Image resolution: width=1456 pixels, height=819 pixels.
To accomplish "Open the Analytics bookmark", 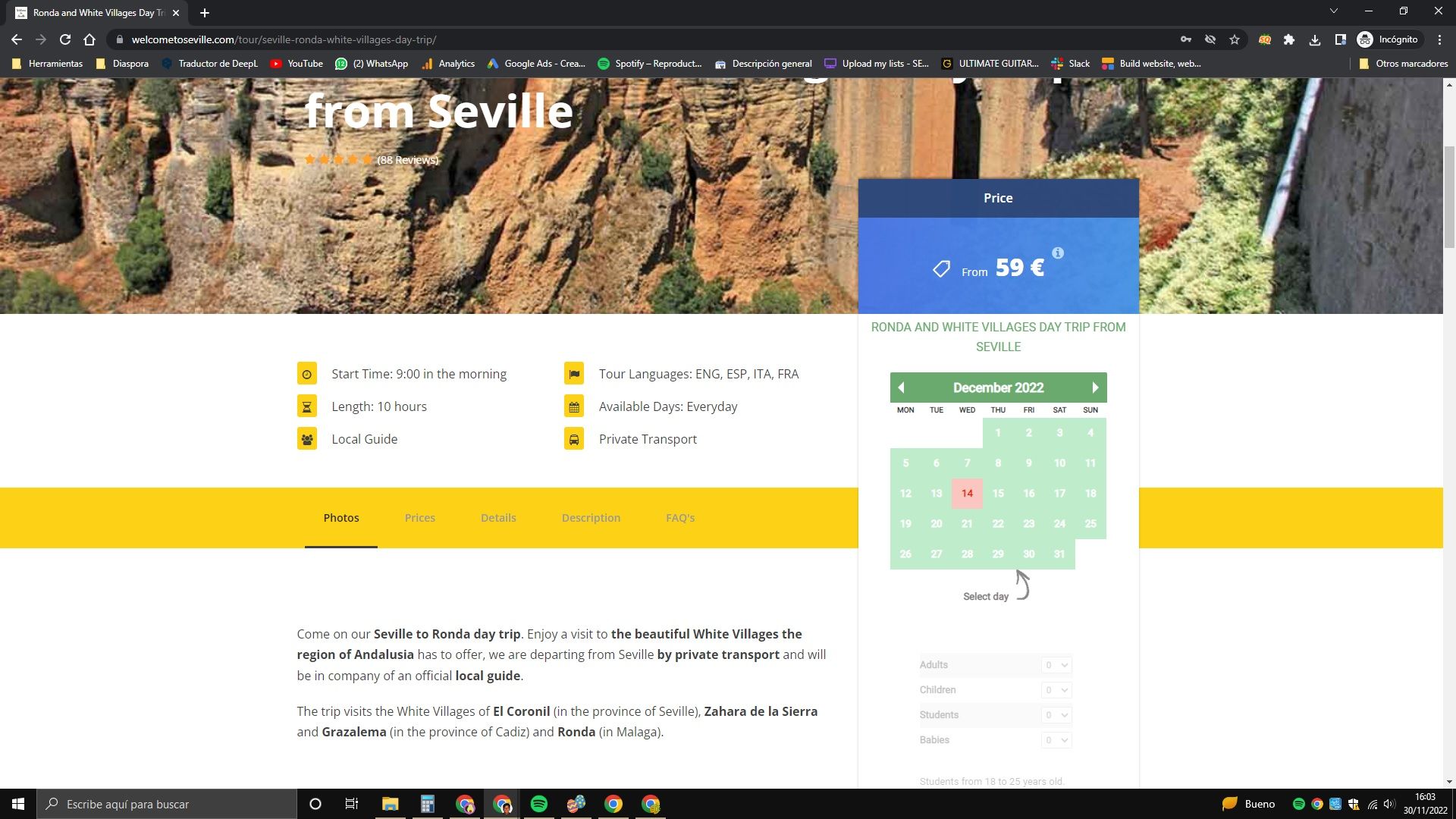I will pos(448,64).
